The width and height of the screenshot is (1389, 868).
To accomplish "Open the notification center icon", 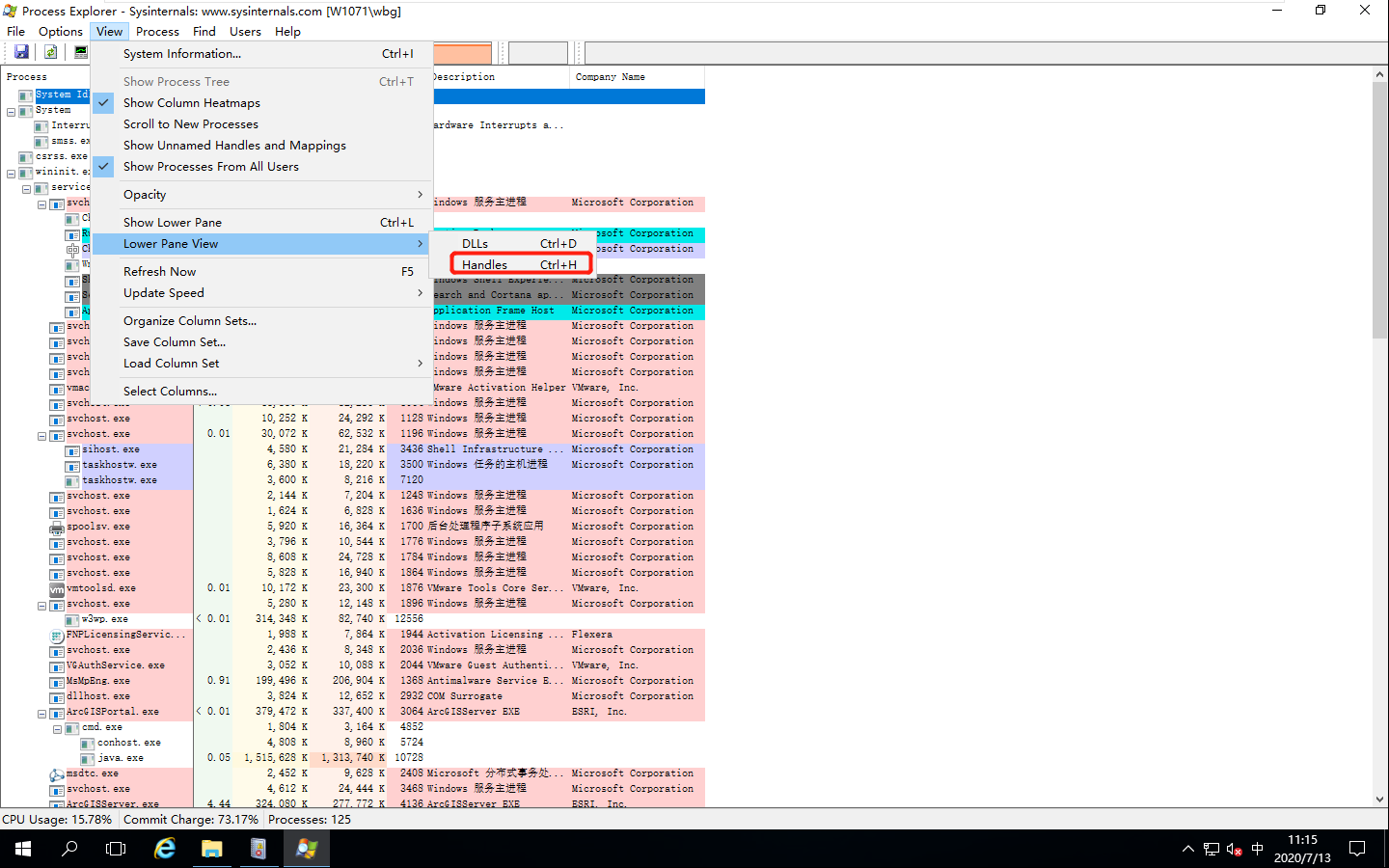I will [1357, 849].
